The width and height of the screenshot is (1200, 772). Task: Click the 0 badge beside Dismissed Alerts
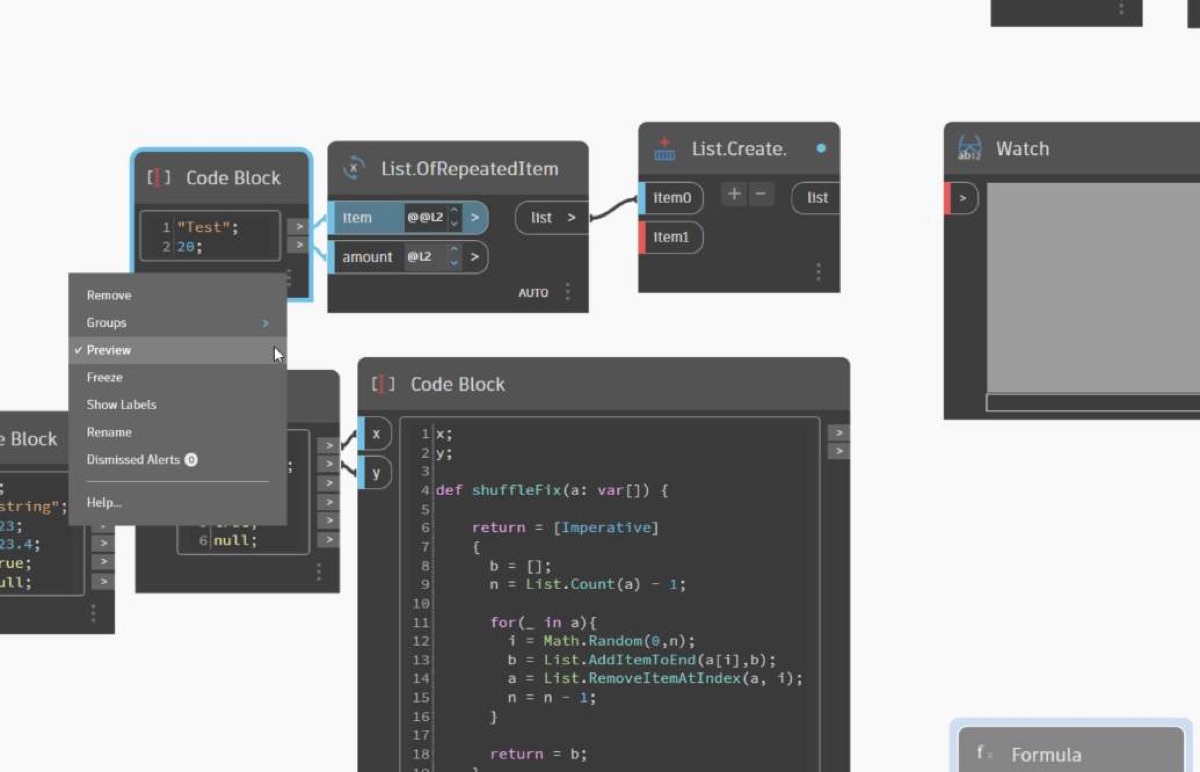191,460
